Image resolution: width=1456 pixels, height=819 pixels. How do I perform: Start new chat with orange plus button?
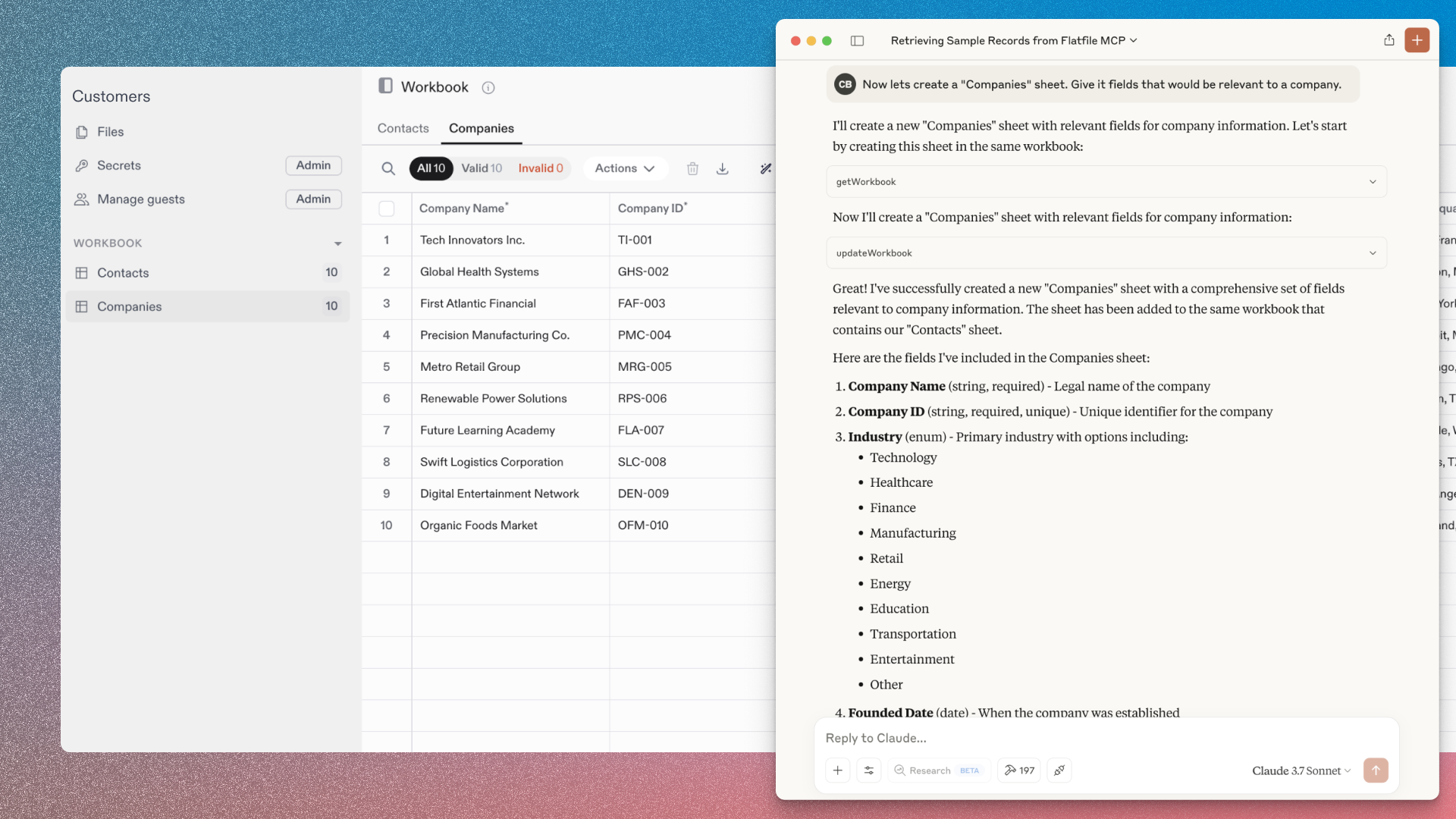pyautogui.click(x=1417, y=40)
